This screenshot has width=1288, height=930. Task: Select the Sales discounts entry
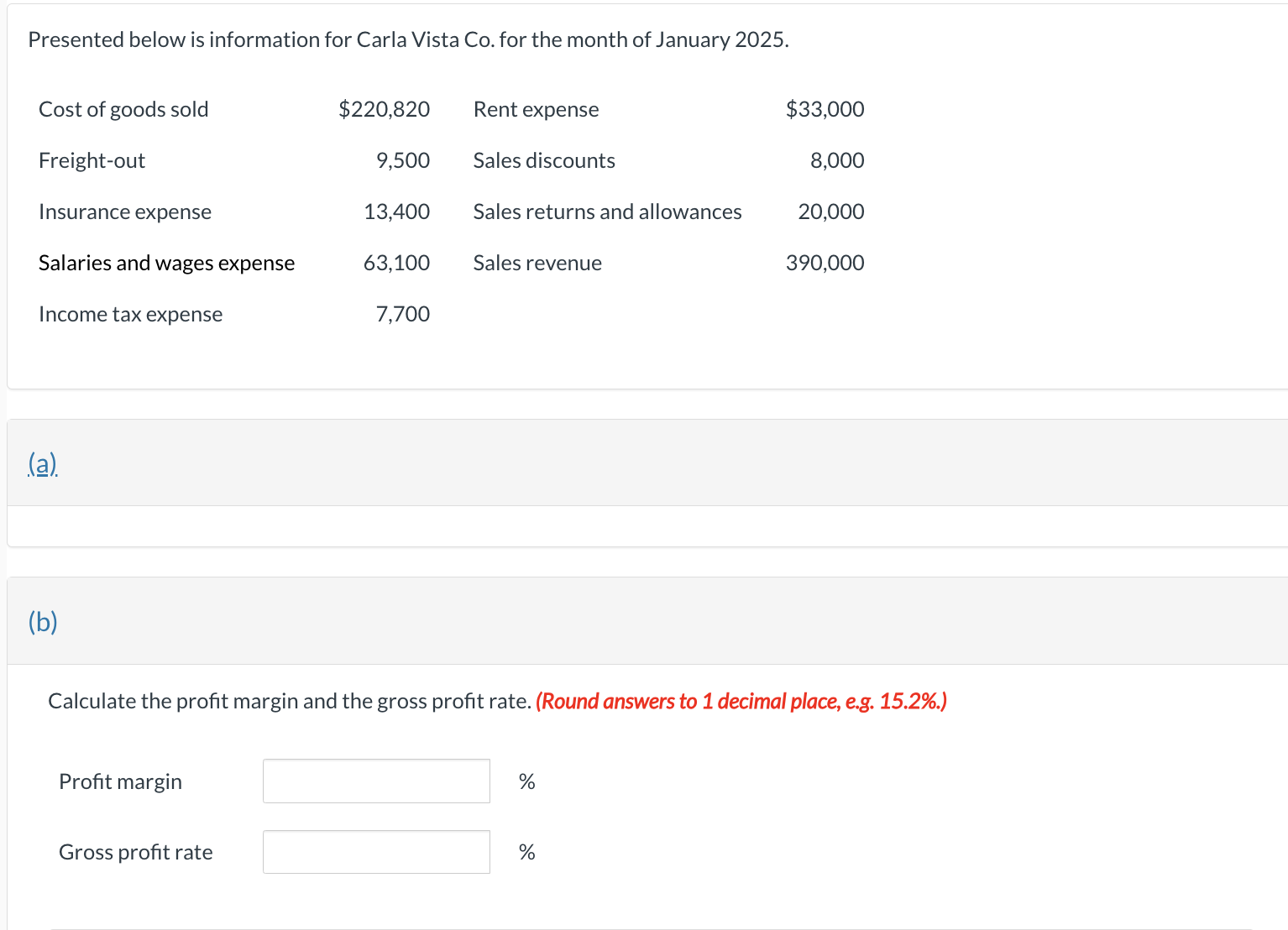(x=543, y=160)
